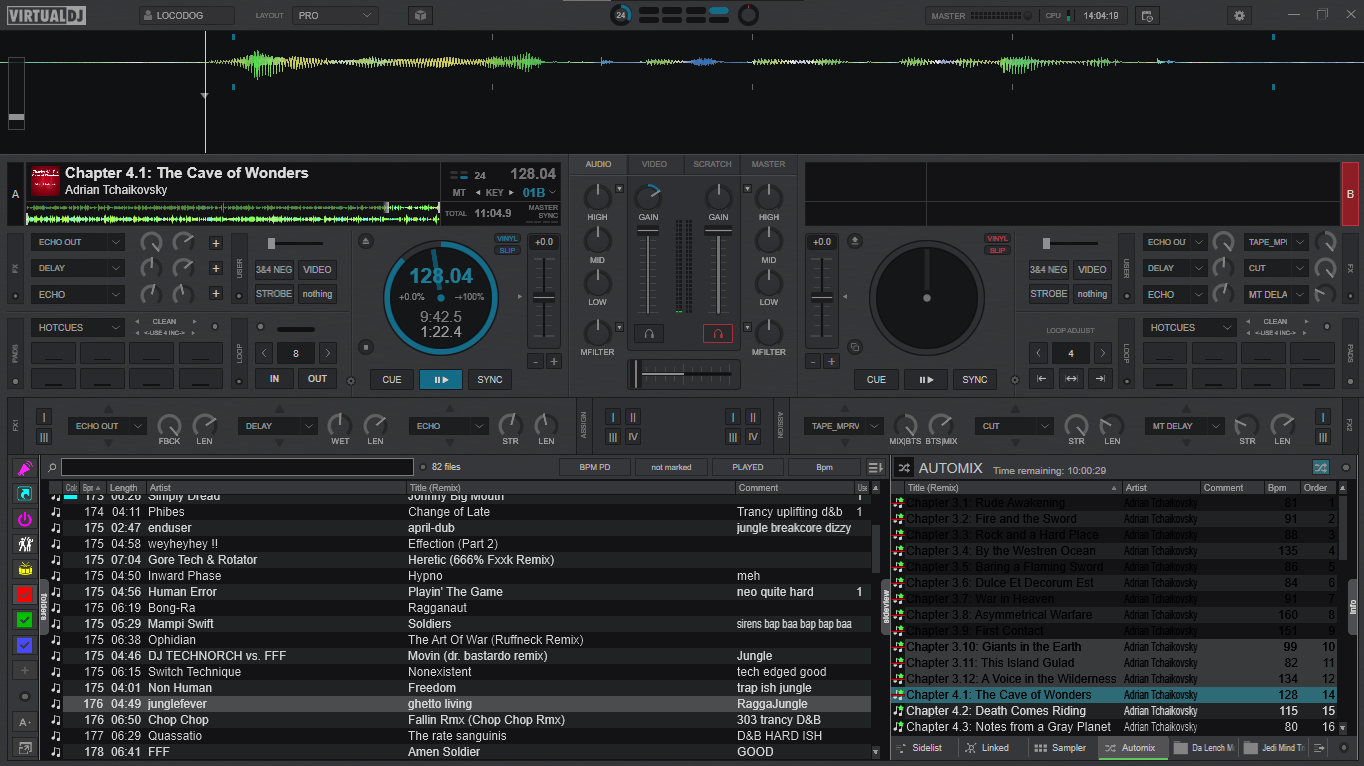This screenshot has width=1364, height=766.
Task: Open deck A HOTCUES pads dropdown
Action: (78, 327)
